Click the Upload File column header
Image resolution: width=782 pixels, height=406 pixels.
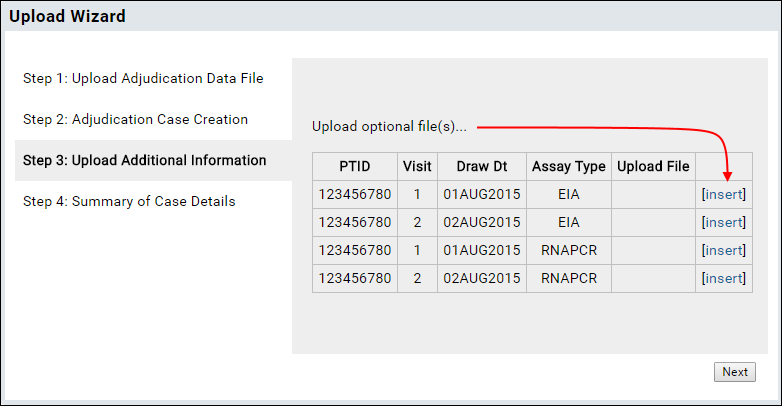click(x=653, y=167)
